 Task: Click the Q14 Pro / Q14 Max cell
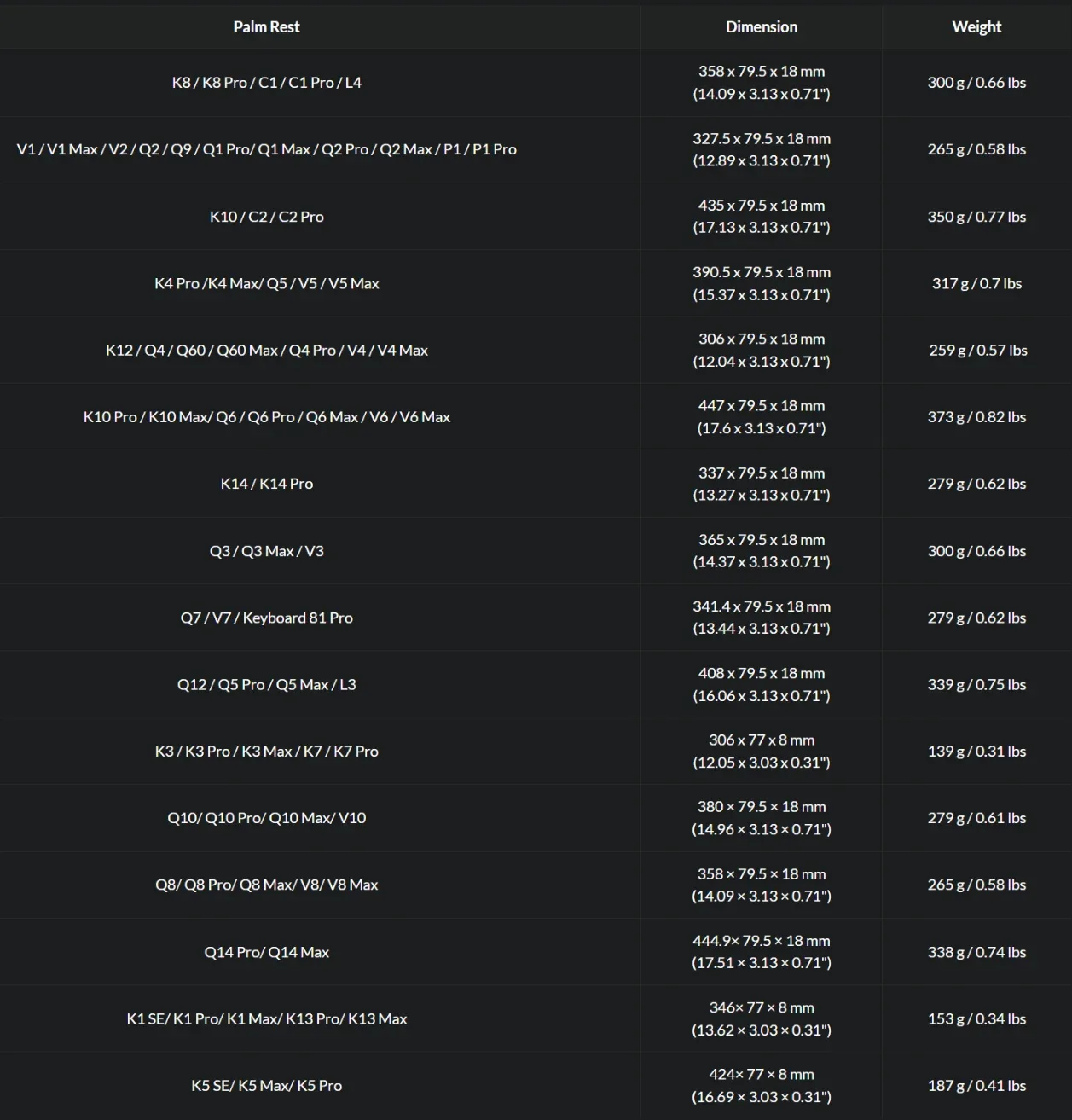click(266, 952)
